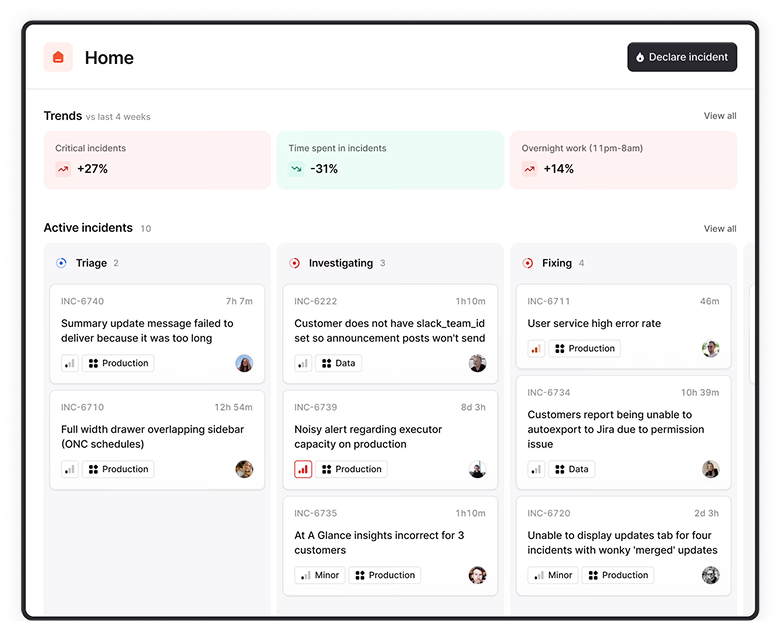
Task: Click Production tag on INC-6735 card
Action: [x=385, y=575]
